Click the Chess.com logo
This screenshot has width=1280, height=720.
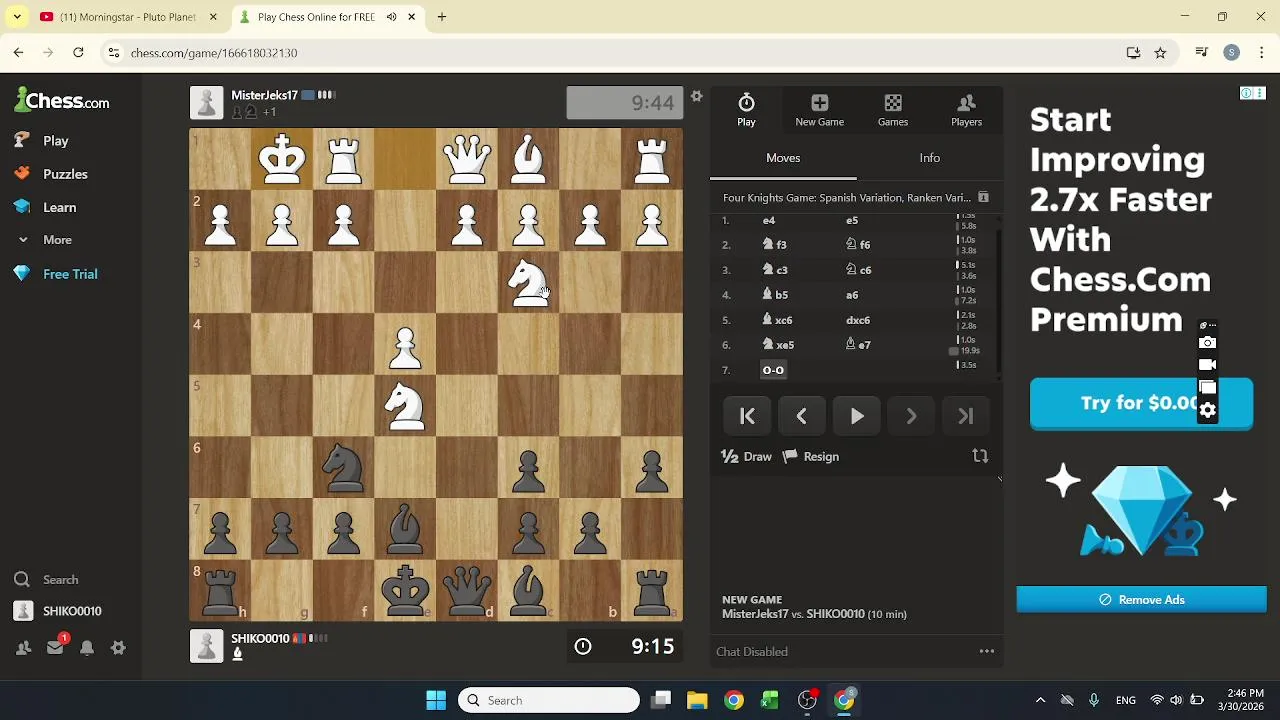(62, 101)
